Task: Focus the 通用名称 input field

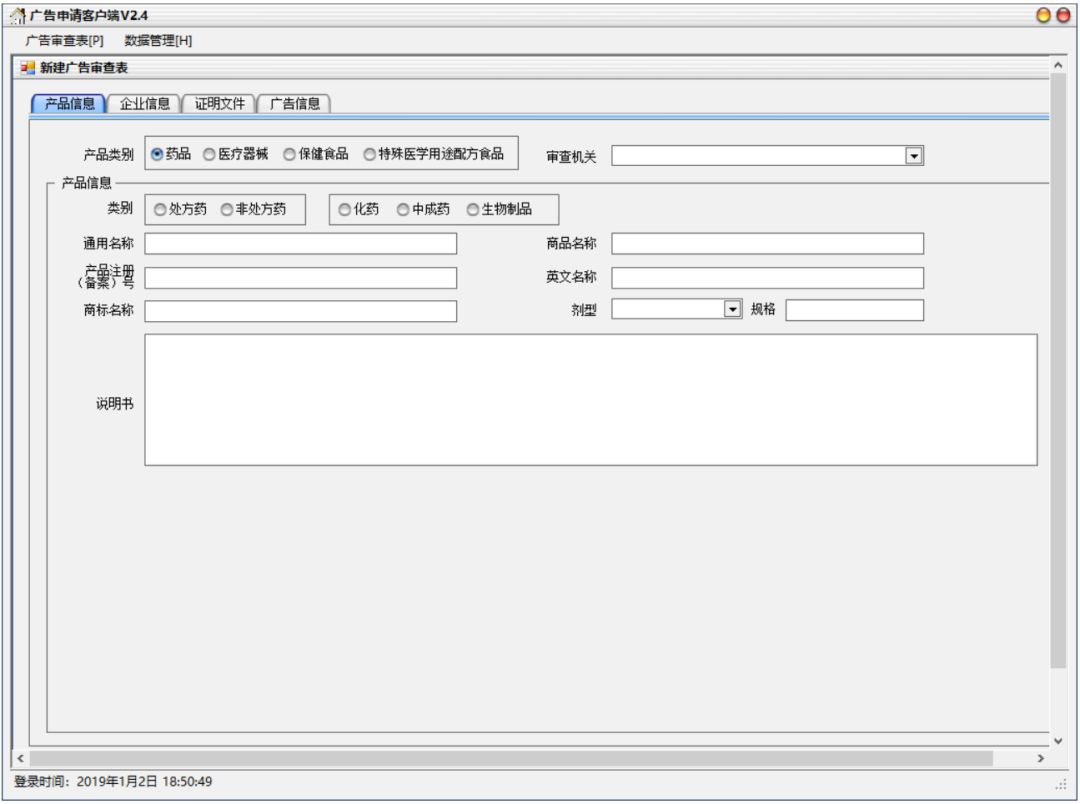Action: tap(300, 244)
